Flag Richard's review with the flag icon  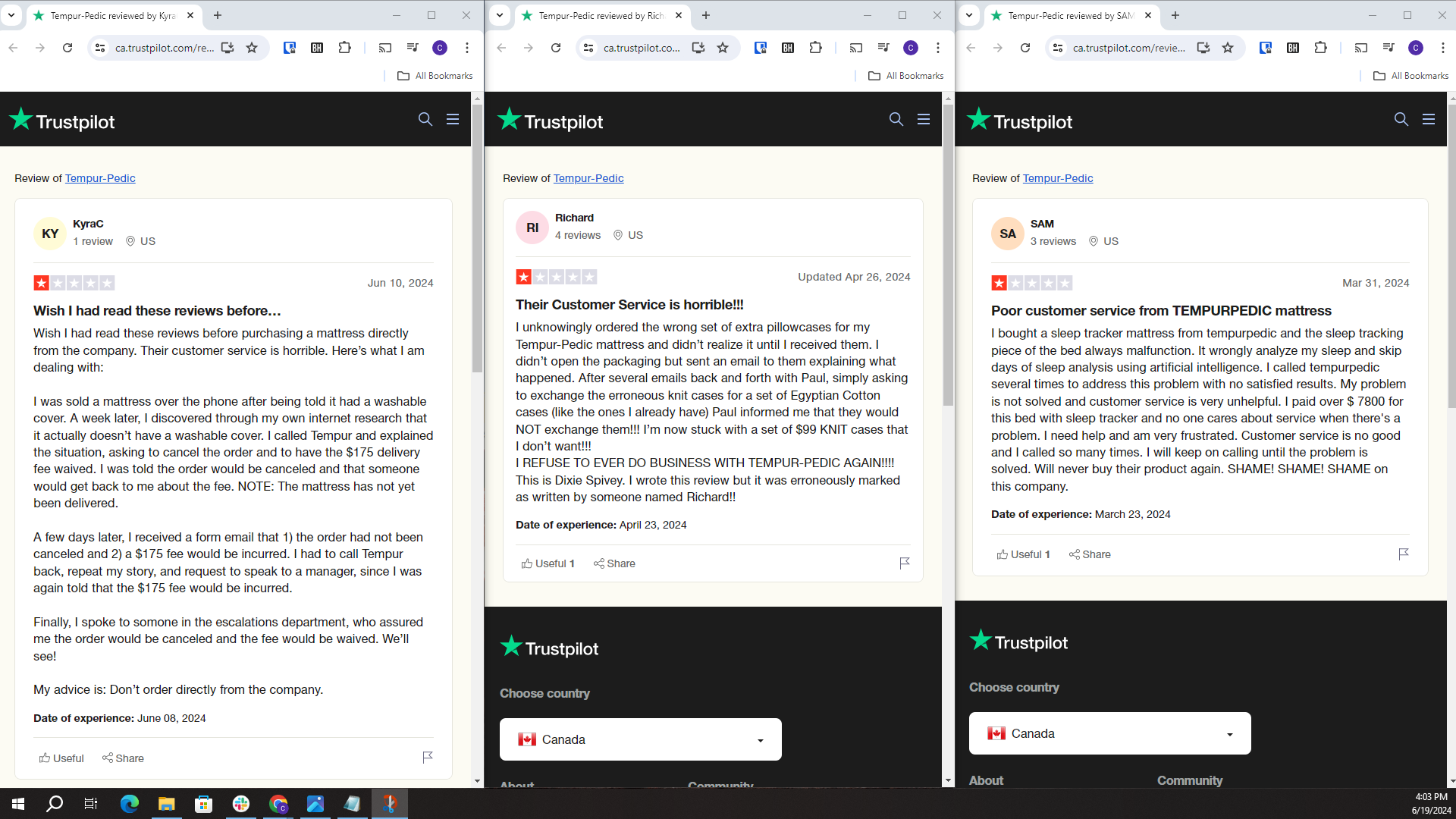click(x=905, y=563)
